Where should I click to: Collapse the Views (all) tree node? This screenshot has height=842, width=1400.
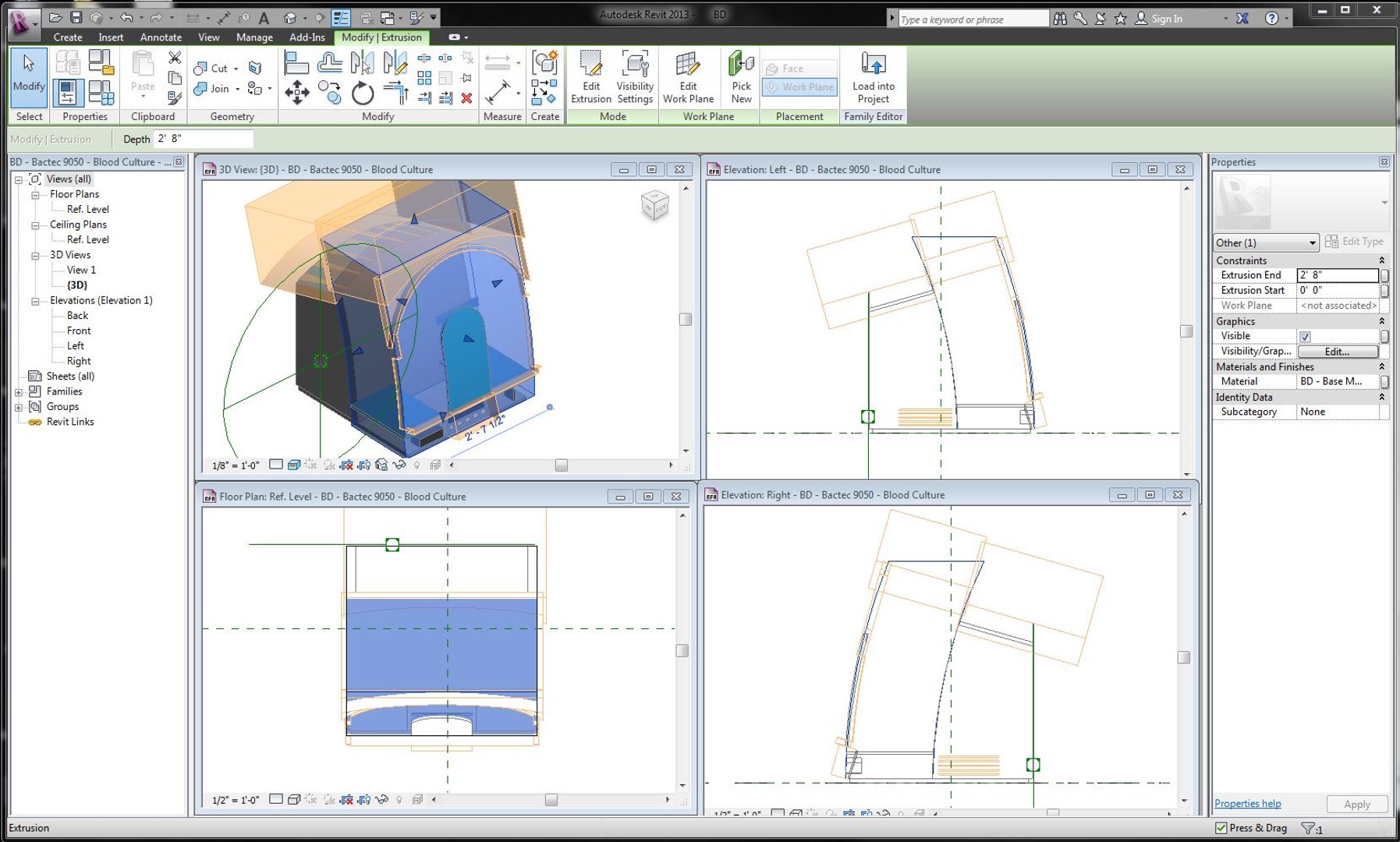point(18,179)
